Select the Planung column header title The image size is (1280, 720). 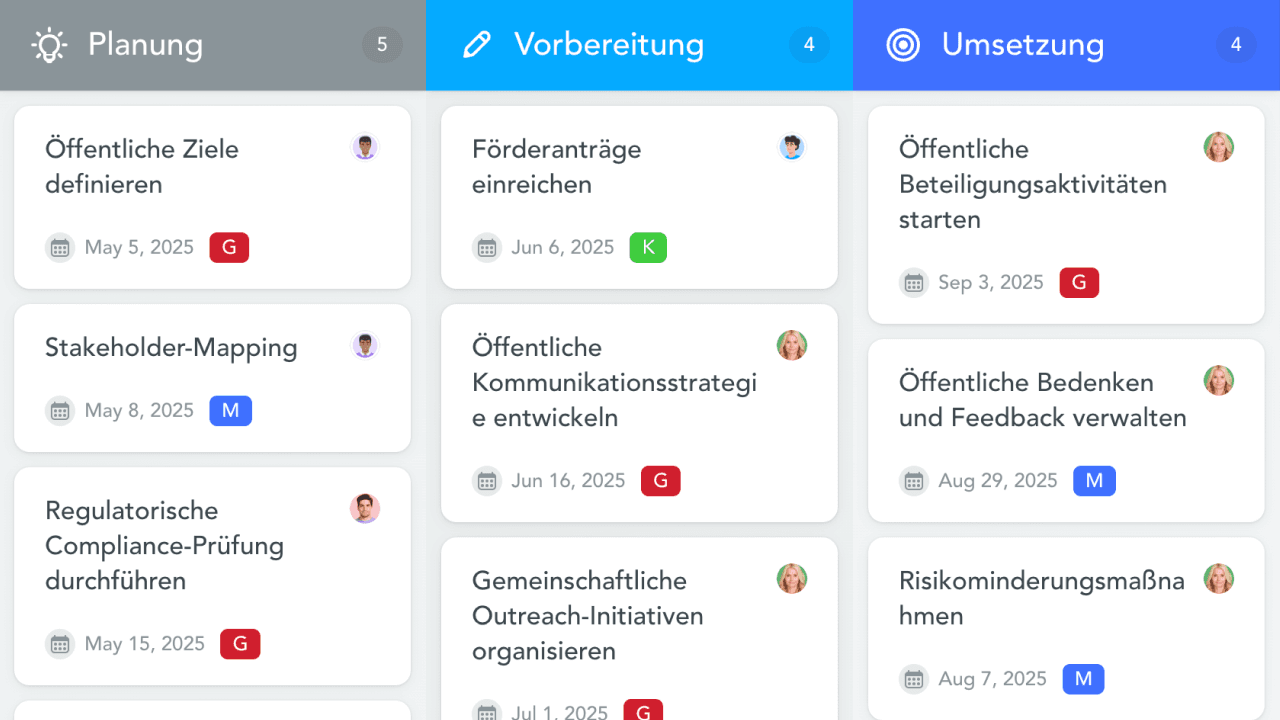pyautogui.click(x=145, y=45)
